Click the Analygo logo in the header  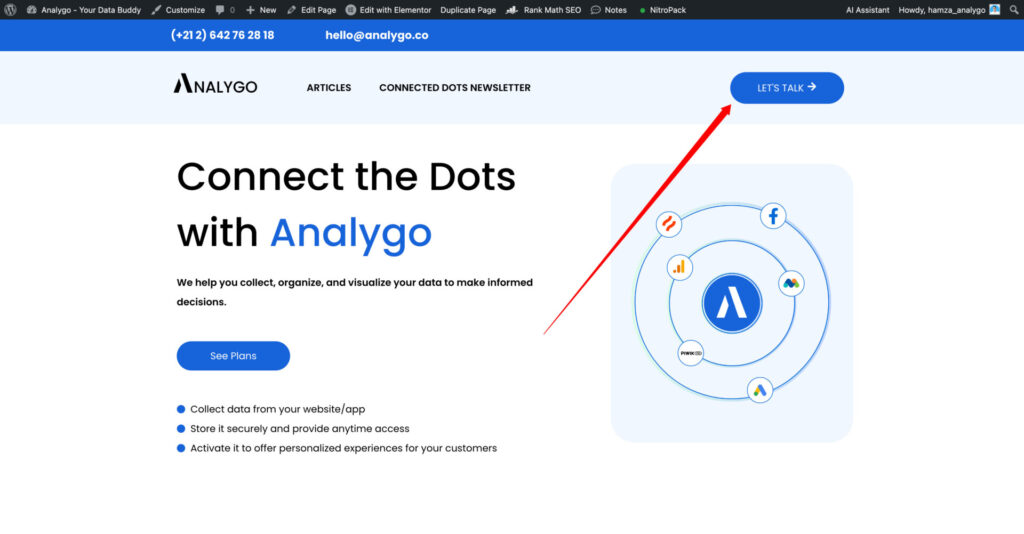(215, 87)
